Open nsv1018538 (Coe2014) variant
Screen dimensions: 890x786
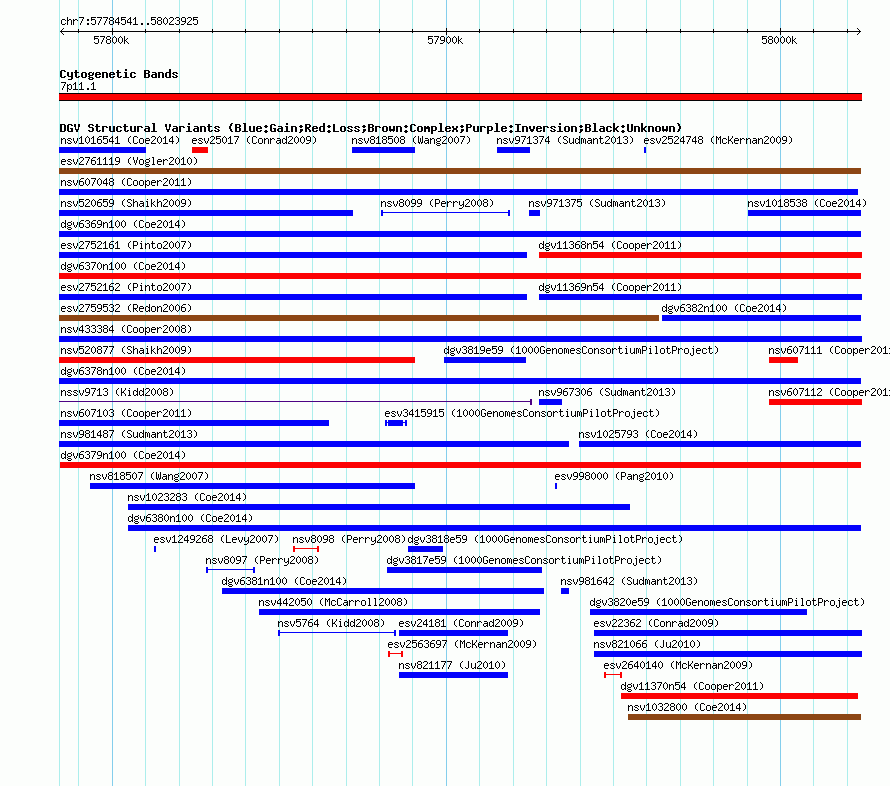[804, 213]
